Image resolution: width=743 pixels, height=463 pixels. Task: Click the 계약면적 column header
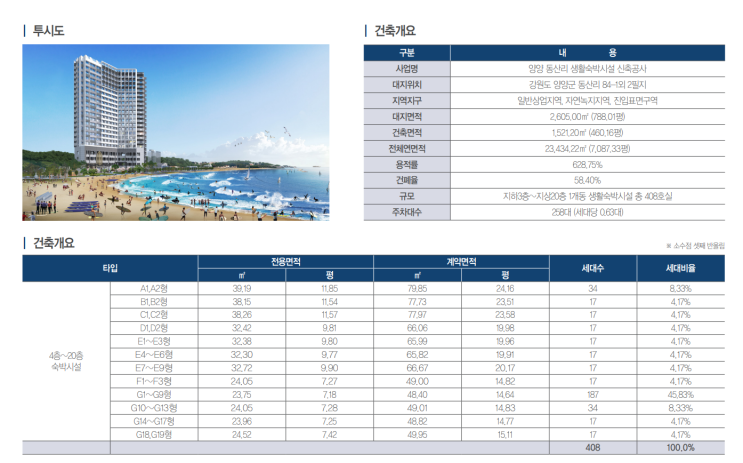[x=462, y=262]
